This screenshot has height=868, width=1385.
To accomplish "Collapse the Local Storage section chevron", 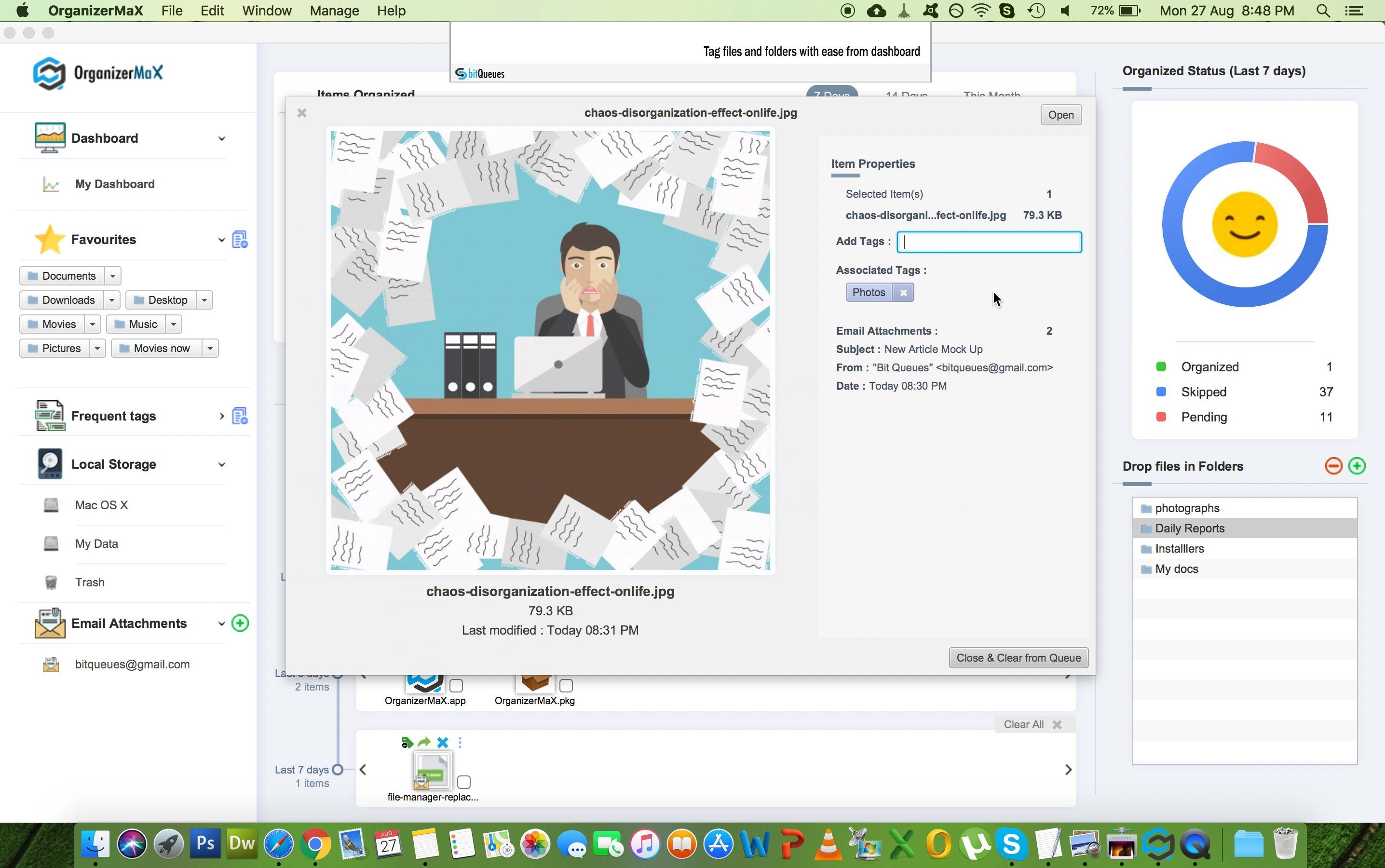I will 221,464.
